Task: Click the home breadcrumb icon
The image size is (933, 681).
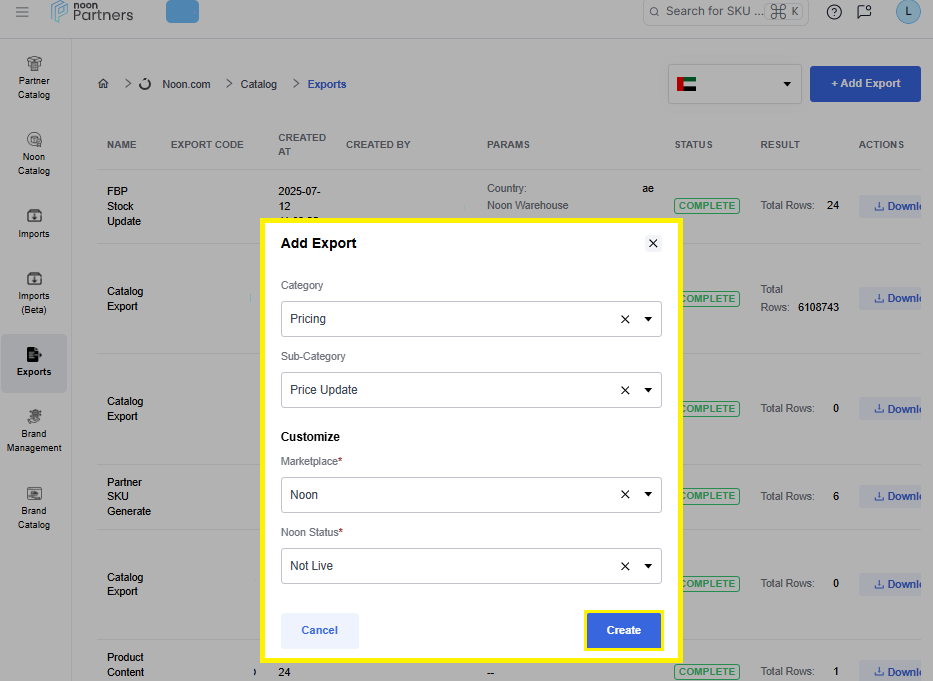Action: (104, 84)
